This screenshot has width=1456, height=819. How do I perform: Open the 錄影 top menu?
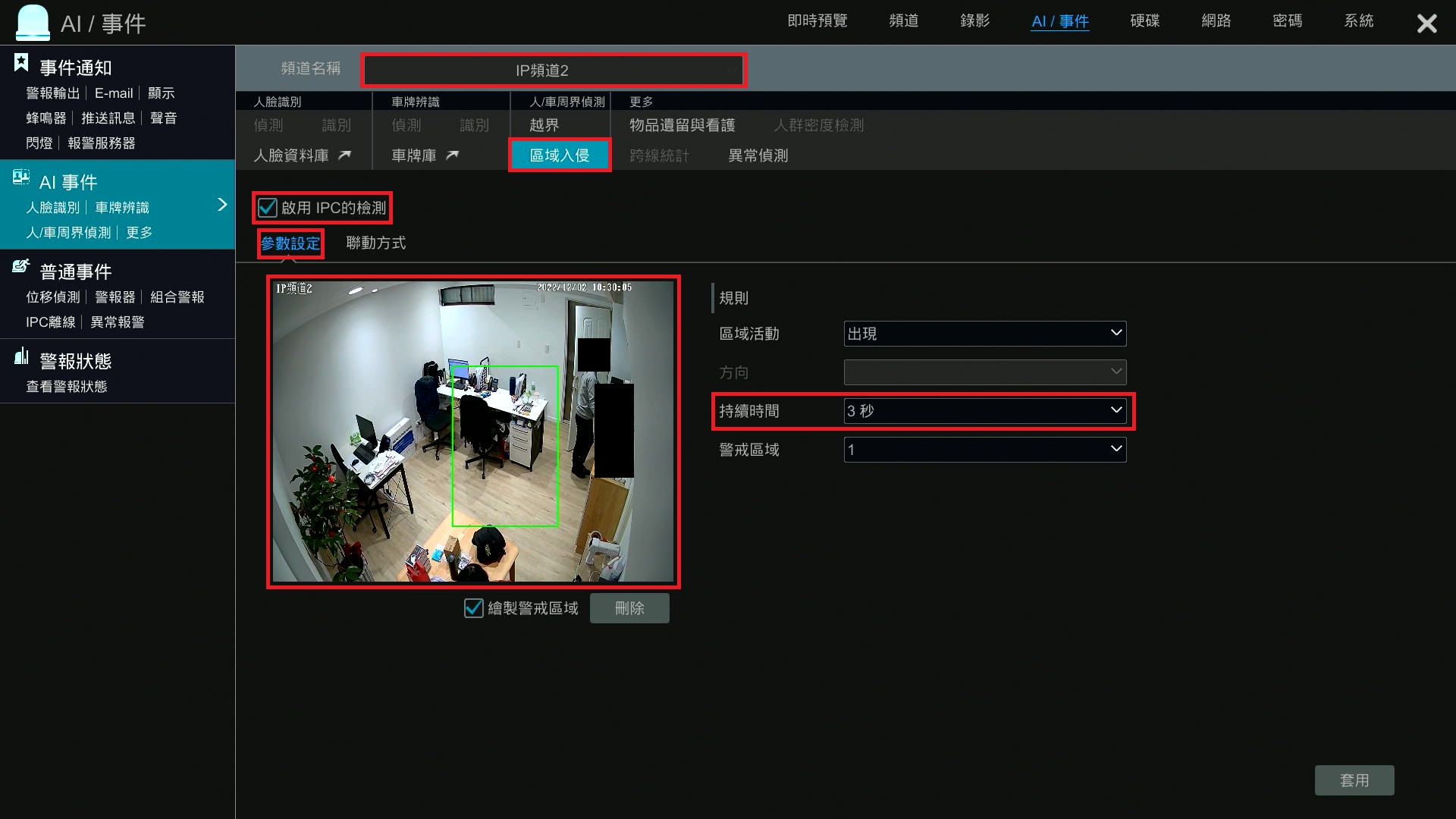(975, 21)
